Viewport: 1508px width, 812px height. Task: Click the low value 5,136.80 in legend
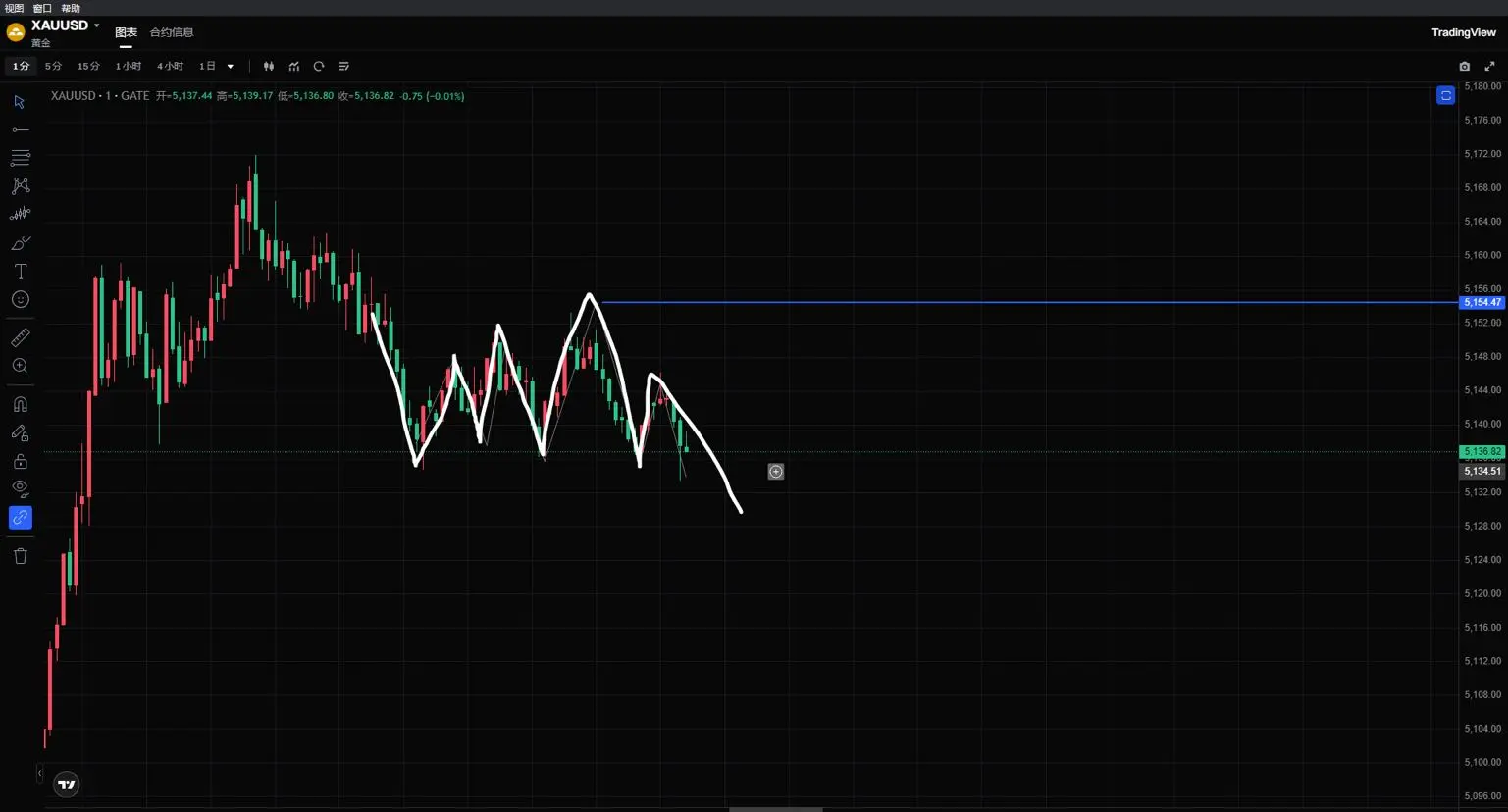point(313,96)
